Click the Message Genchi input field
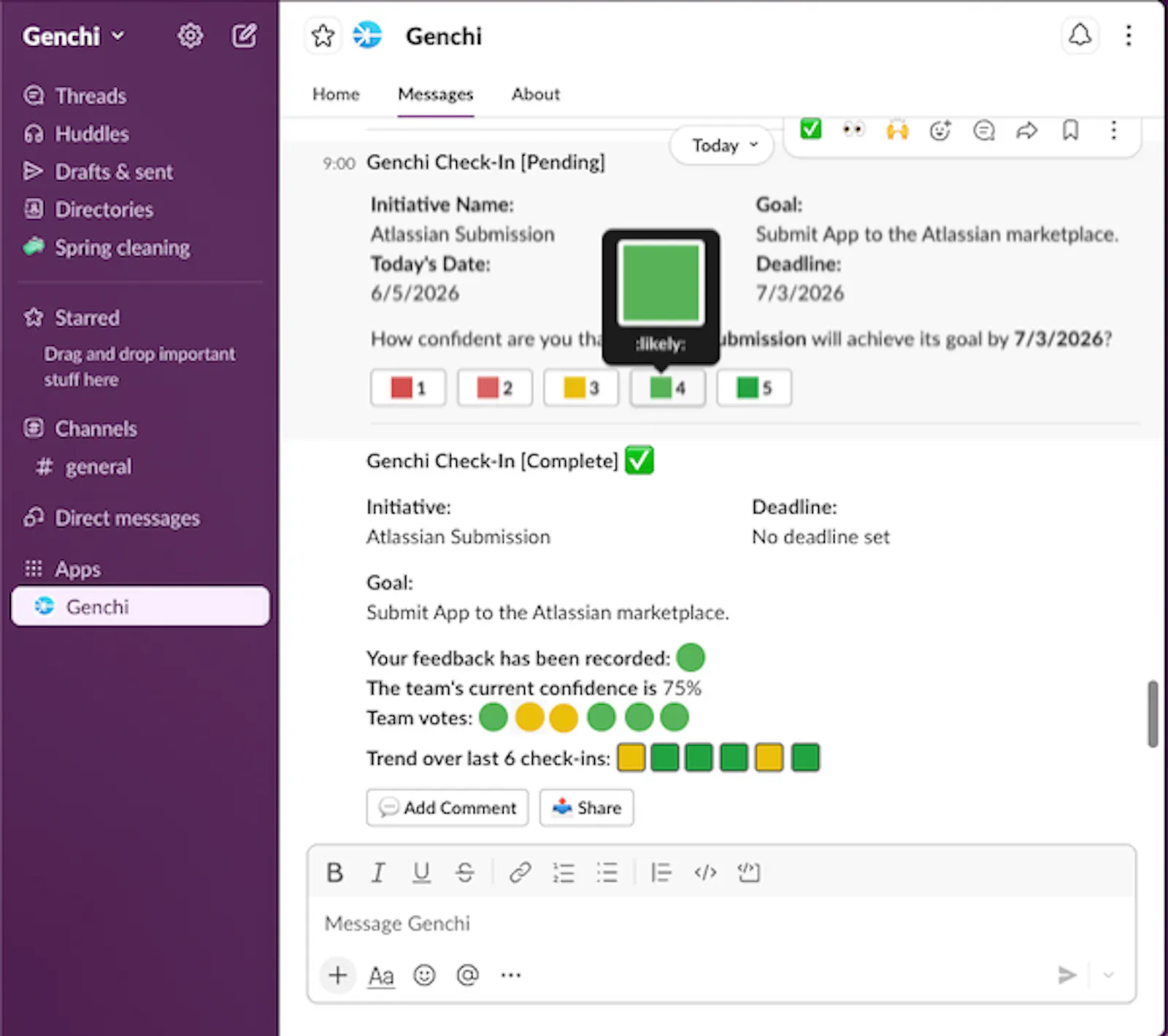The image size is (1168, 1036). [x=722, y=924]
